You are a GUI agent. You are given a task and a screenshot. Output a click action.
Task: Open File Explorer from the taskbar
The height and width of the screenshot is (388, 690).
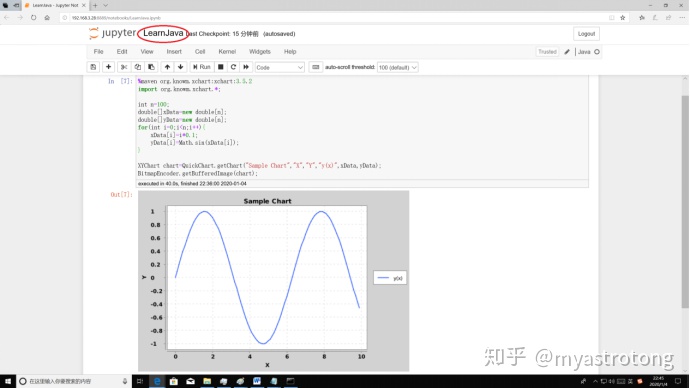pos(207,381)
